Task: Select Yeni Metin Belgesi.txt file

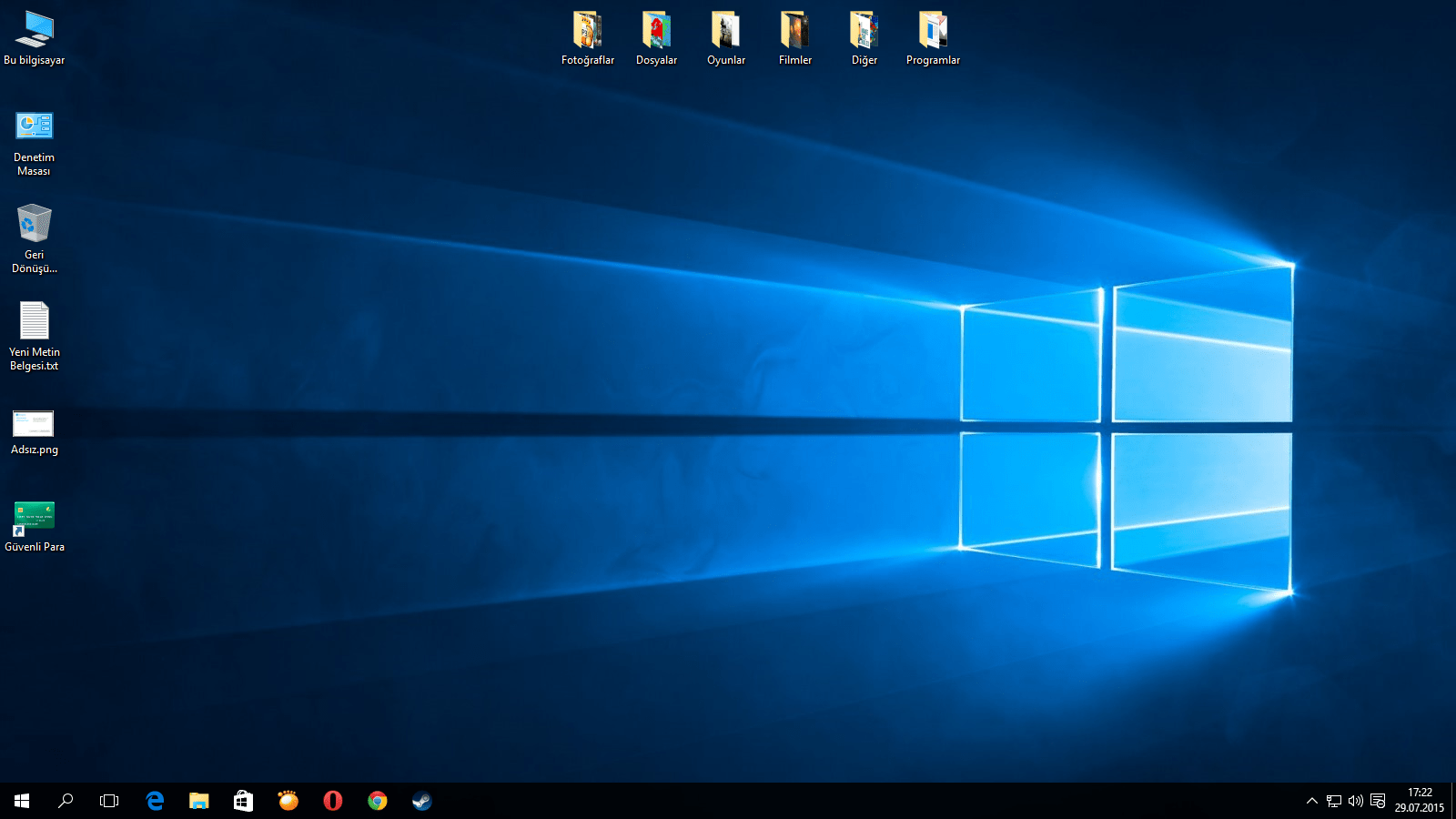Action: [x=35, y=337]
